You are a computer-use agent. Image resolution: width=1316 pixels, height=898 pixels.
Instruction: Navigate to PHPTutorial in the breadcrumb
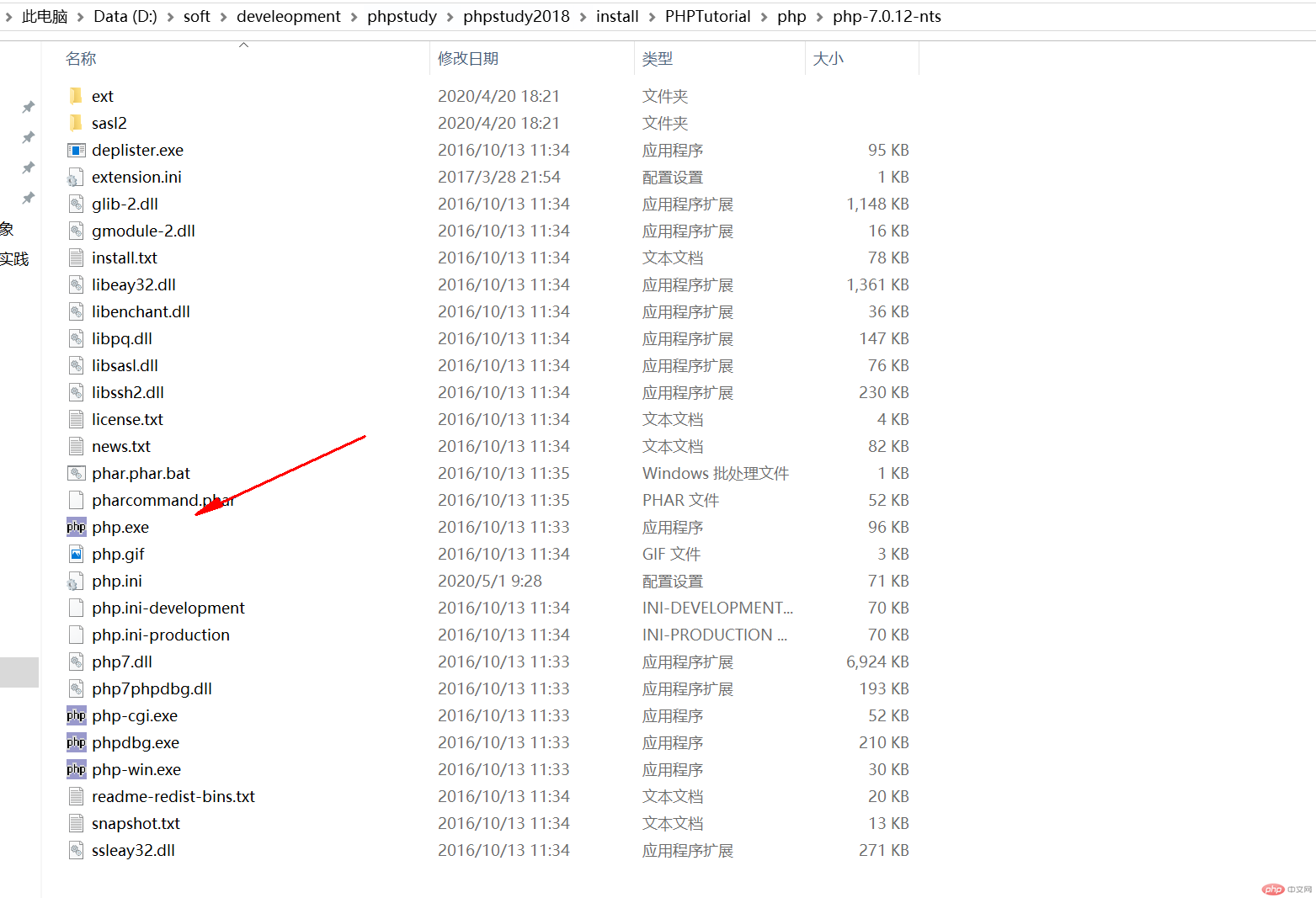(708, 17)
